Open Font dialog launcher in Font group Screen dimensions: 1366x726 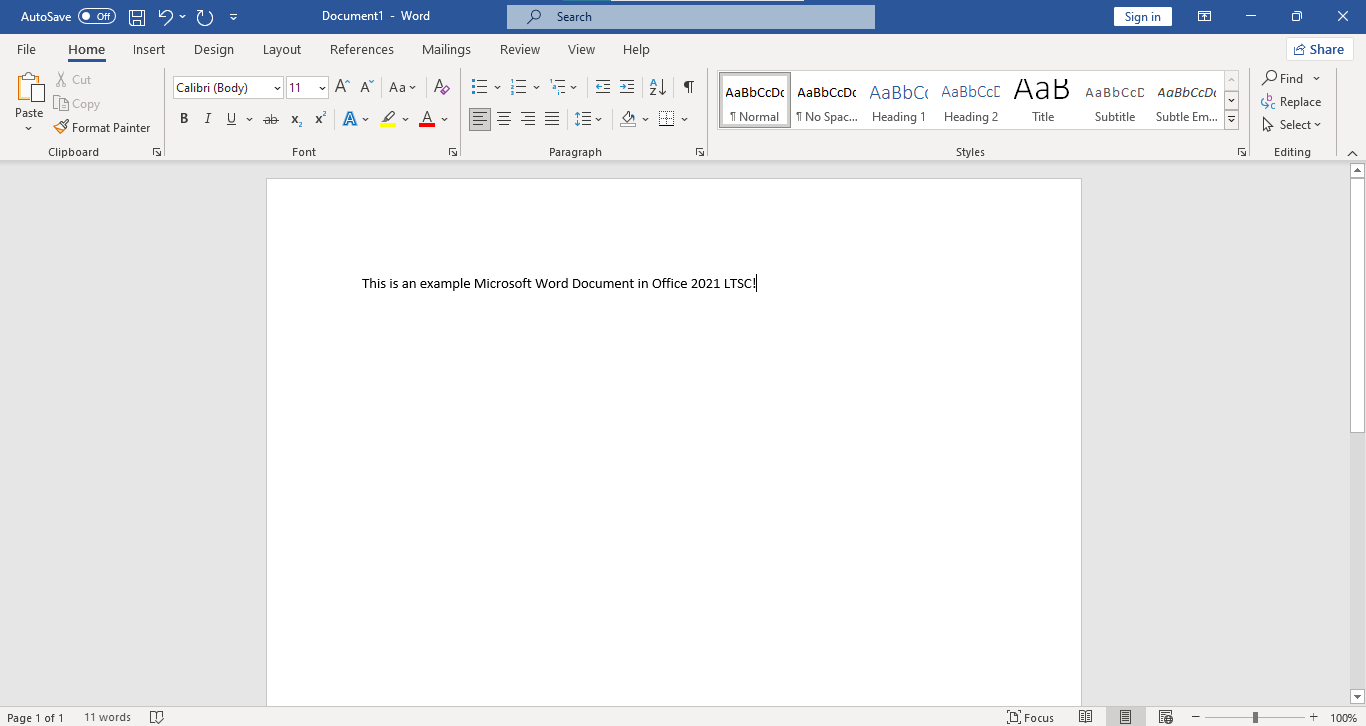453,152
